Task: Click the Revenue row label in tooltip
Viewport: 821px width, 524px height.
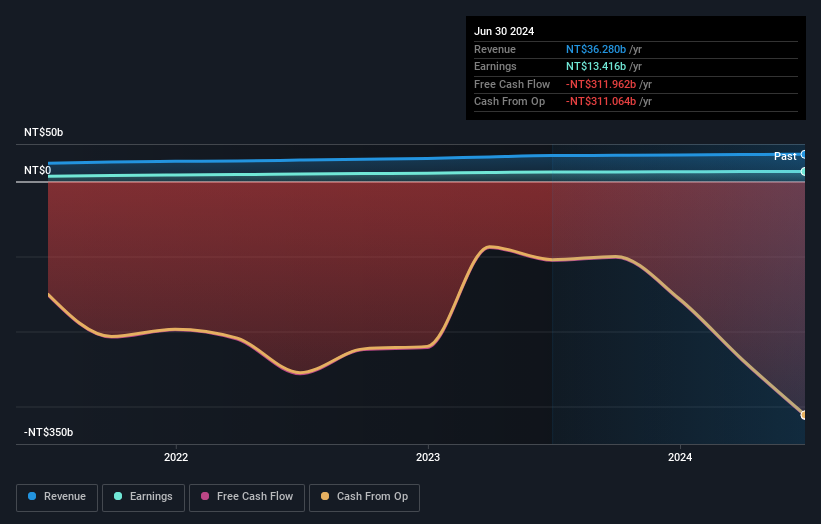Action: (495, 49)
